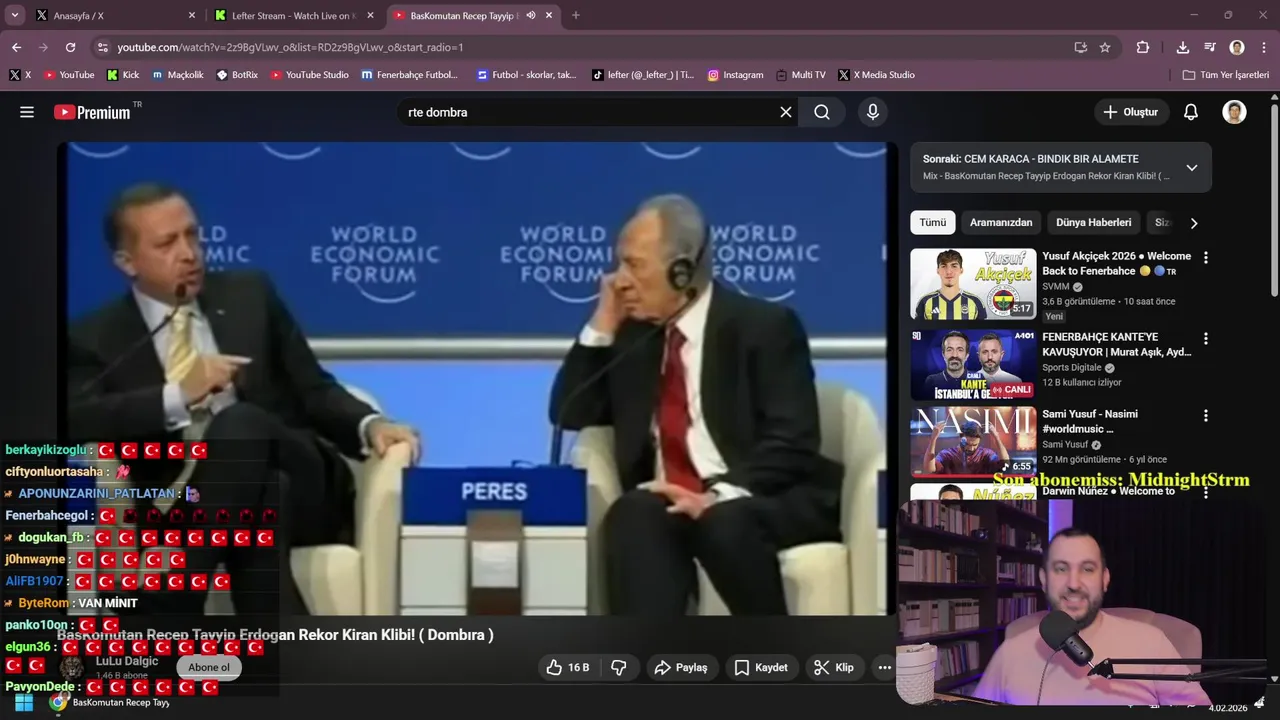Open the Multi TV bookmark
This screenshot has height=720, width=1280.
tap(799, 75)
